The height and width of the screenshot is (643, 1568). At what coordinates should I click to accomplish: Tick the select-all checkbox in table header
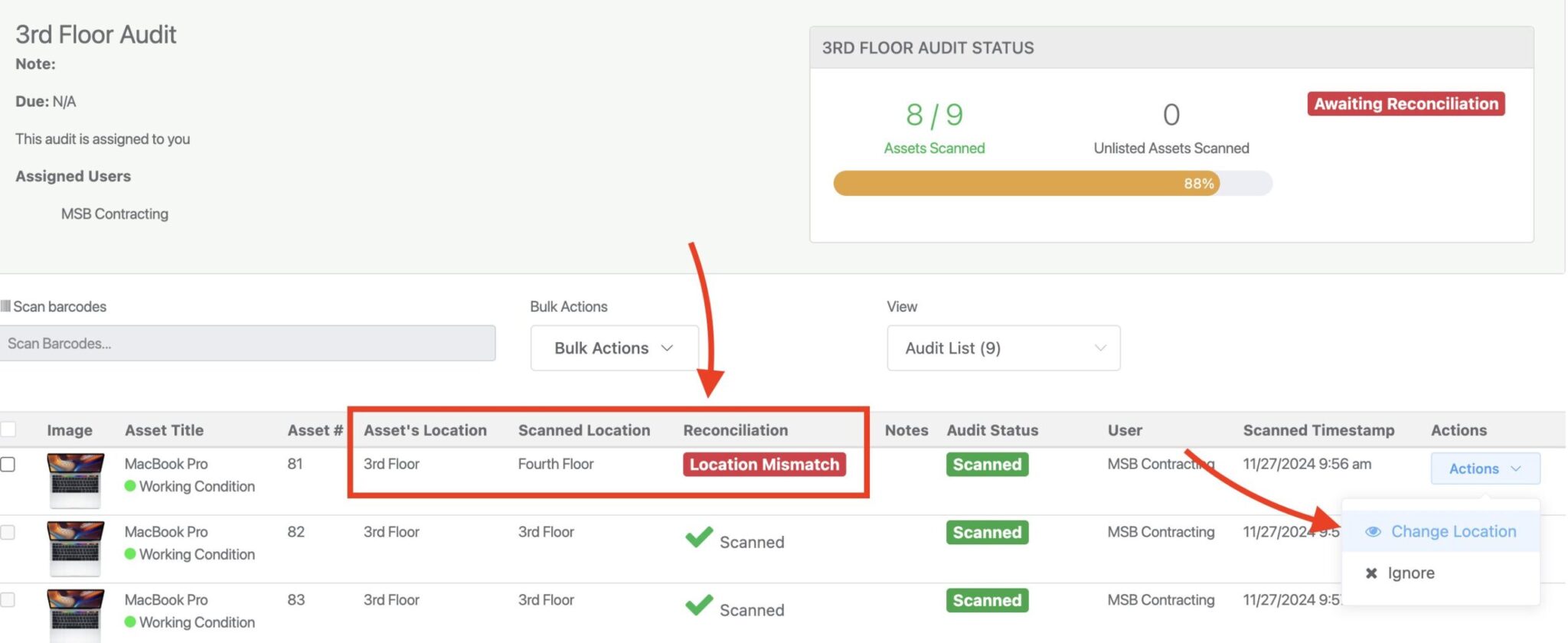8,429
